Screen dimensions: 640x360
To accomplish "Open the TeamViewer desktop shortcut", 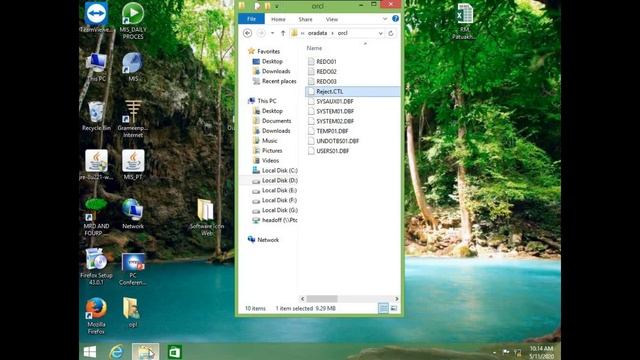I will pos(96,17).
